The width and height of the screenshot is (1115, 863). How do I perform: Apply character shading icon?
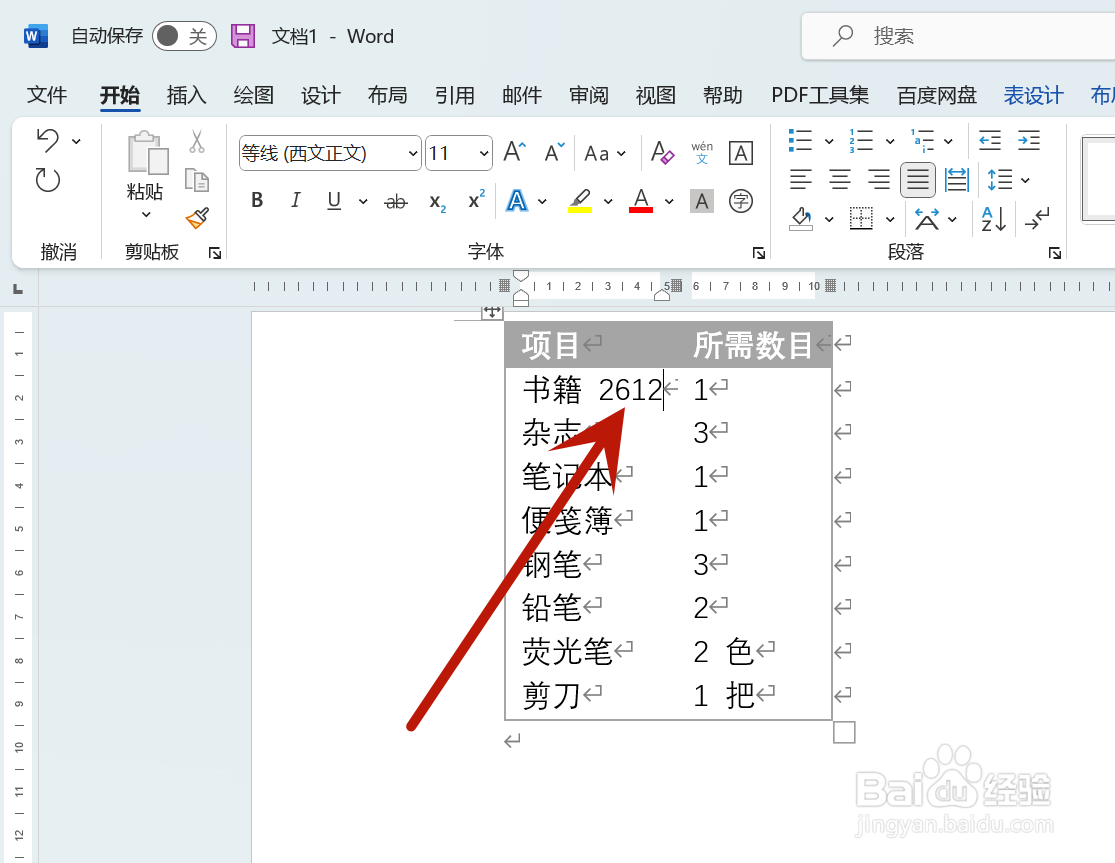point(702,201)
